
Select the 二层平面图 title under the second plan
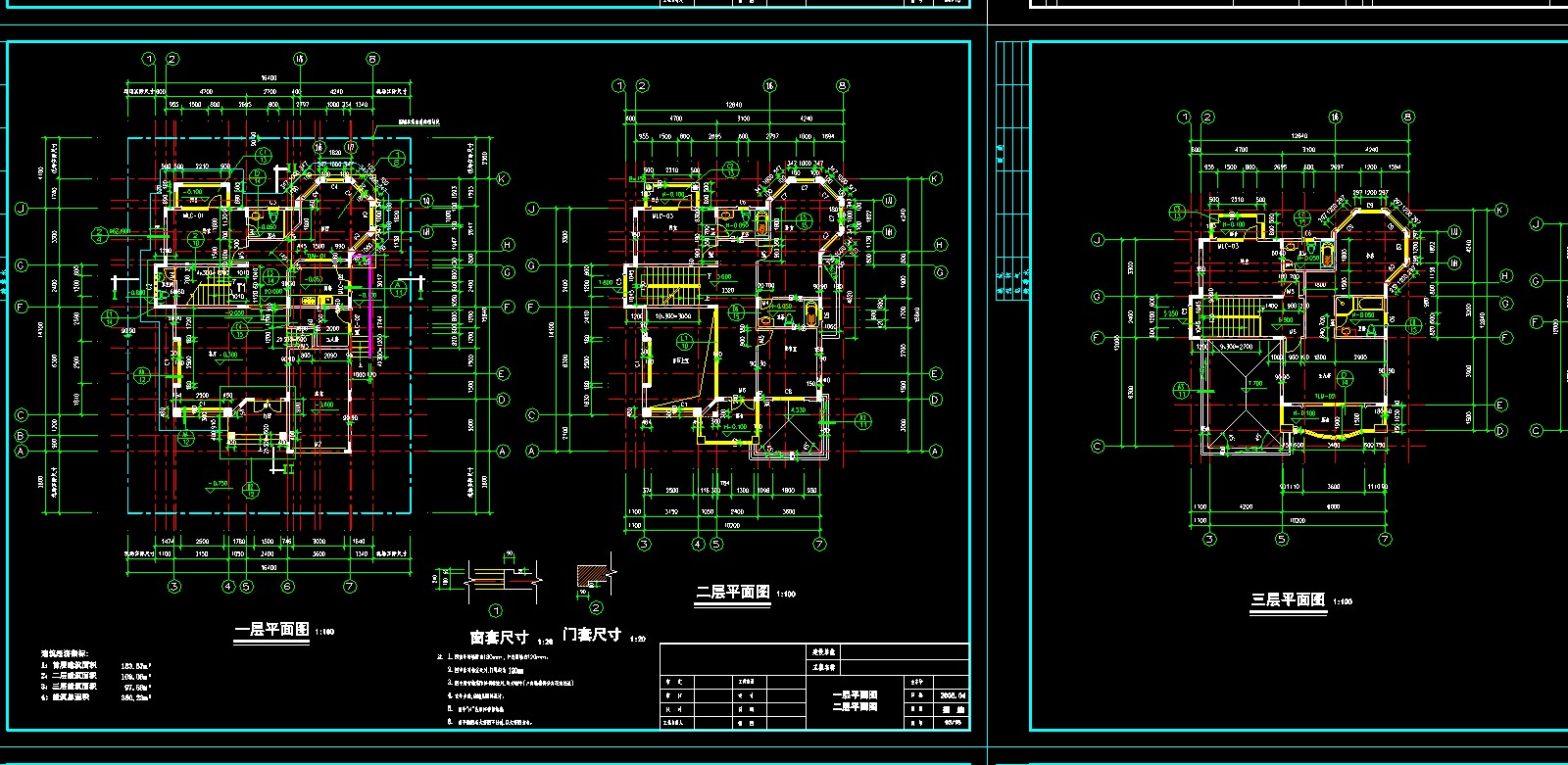[732, 593]
